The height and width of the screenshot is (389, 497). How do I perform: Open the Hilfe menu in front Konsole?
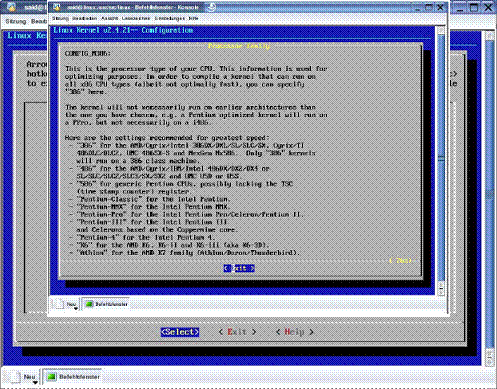click(193, 19)
